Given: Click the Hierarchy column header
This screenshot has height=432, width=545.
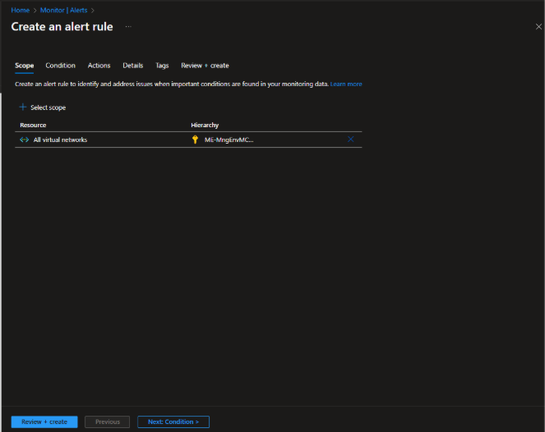Looking at the screenshot, I should 205,125.
